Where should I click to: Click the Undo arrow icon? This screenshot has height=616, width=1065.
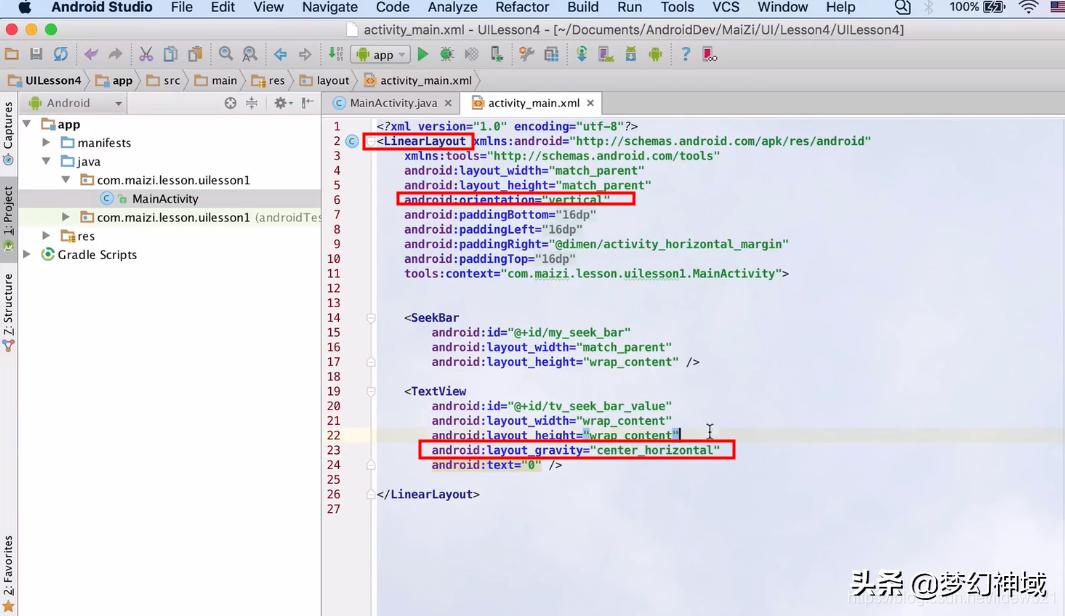click(x=91, y=55)
